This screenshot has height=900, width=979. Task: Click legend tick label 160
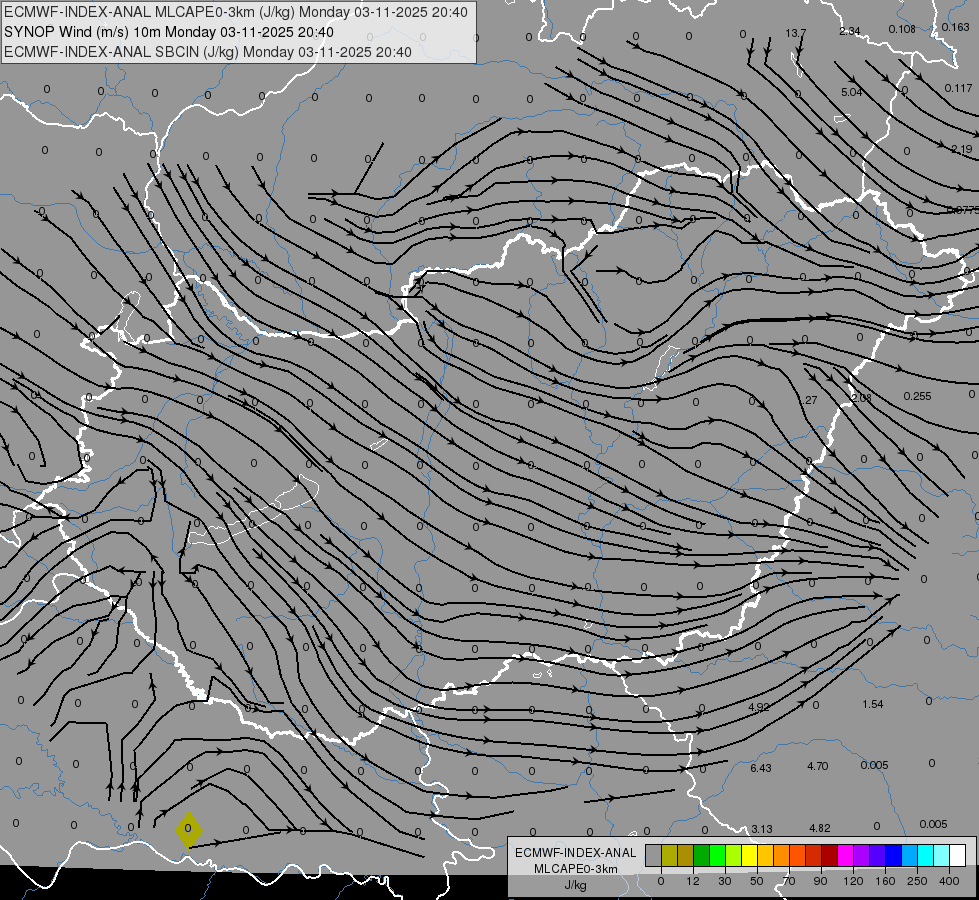click(x=885, y=881)
